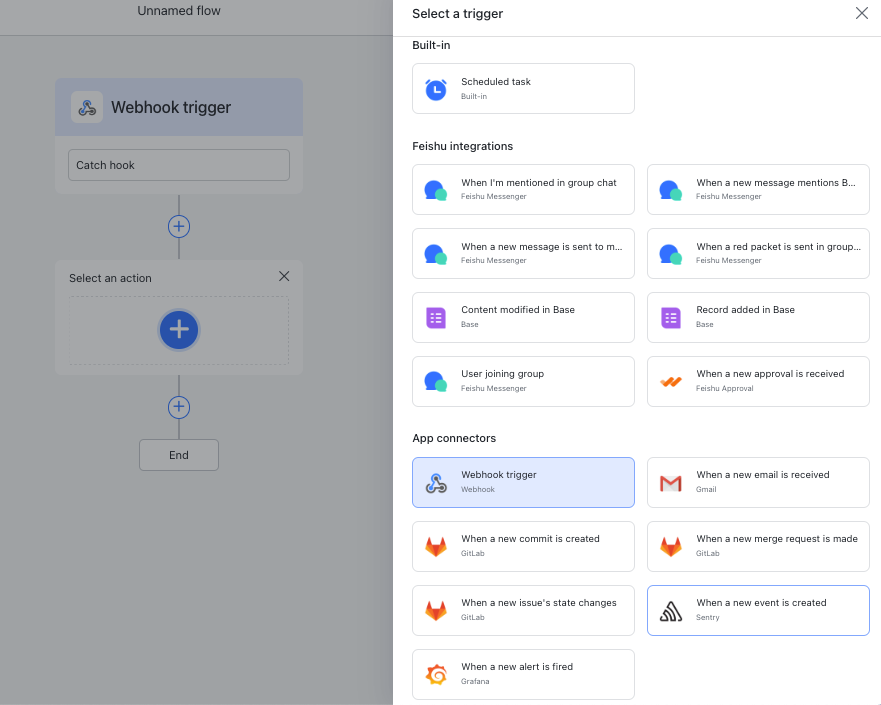The width and height of the screenshot is (881, 705).
Task: Click the Gmail envelope icon
Action: click(x=671, y=483)
